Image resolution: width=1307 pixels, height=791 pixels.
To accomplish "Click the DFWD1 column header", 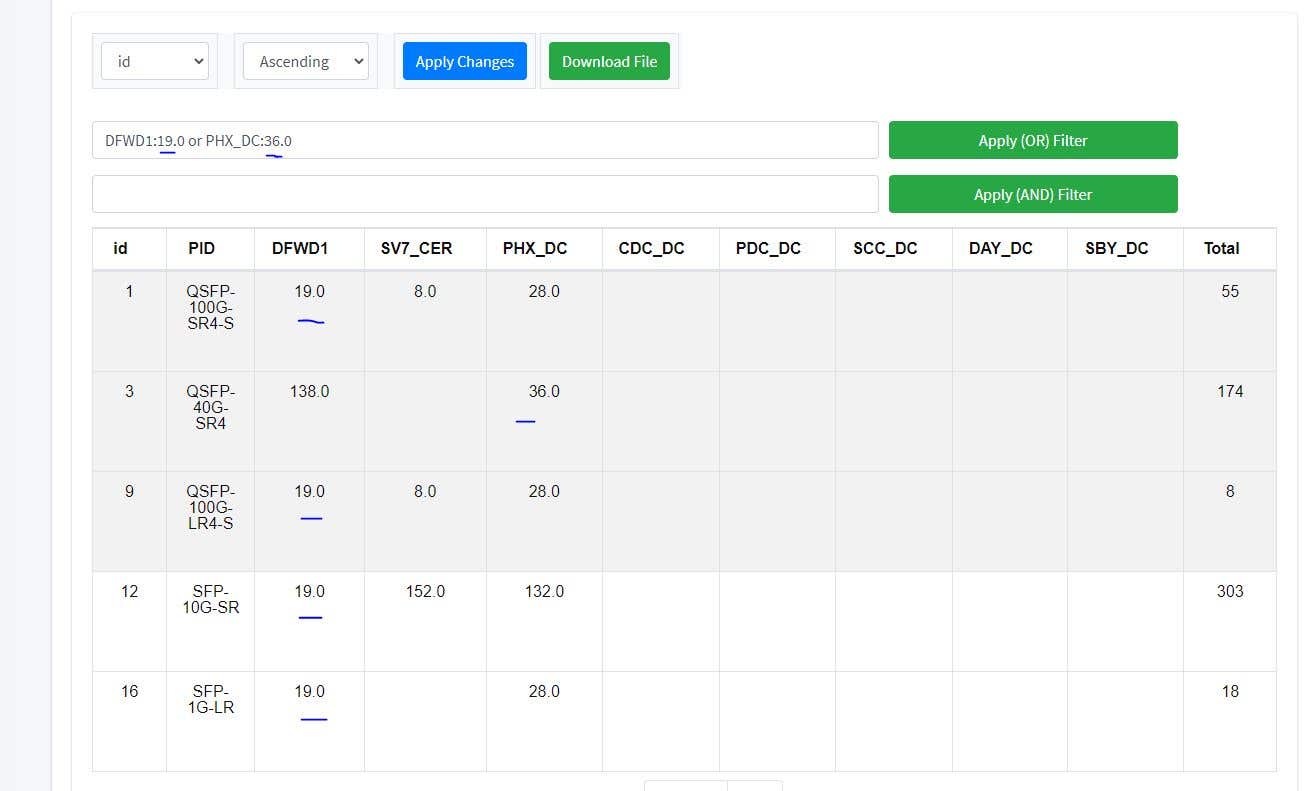I will coord(300,248).
